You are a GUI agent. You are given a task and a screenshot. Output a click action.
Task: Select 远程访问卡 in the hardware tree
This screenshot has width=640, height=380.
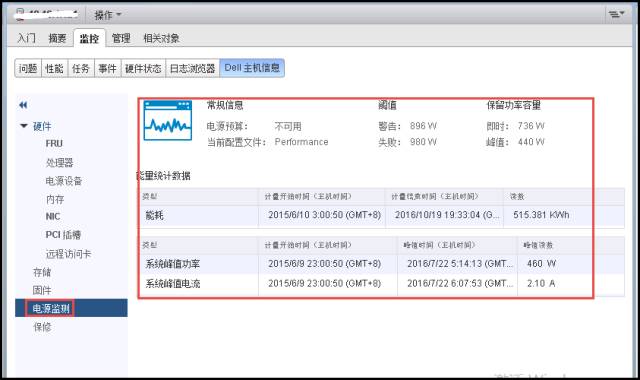(x=68, y=254)
